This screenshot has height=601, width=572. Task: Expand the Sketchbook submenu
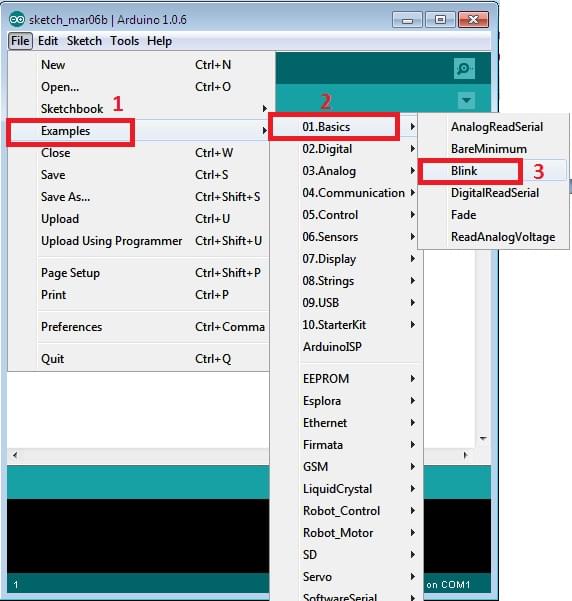(138, 109)
